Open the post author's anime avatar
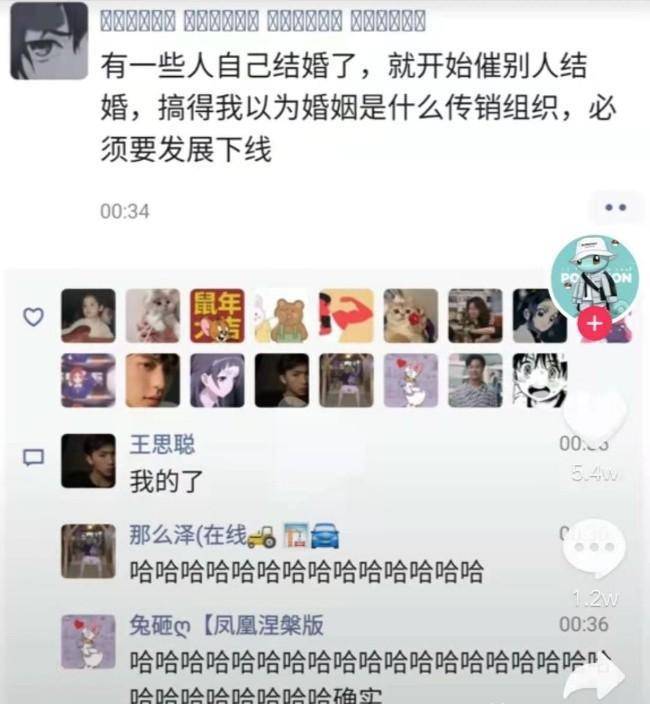This screenshot has height=704, width=650. click(49, 41)
